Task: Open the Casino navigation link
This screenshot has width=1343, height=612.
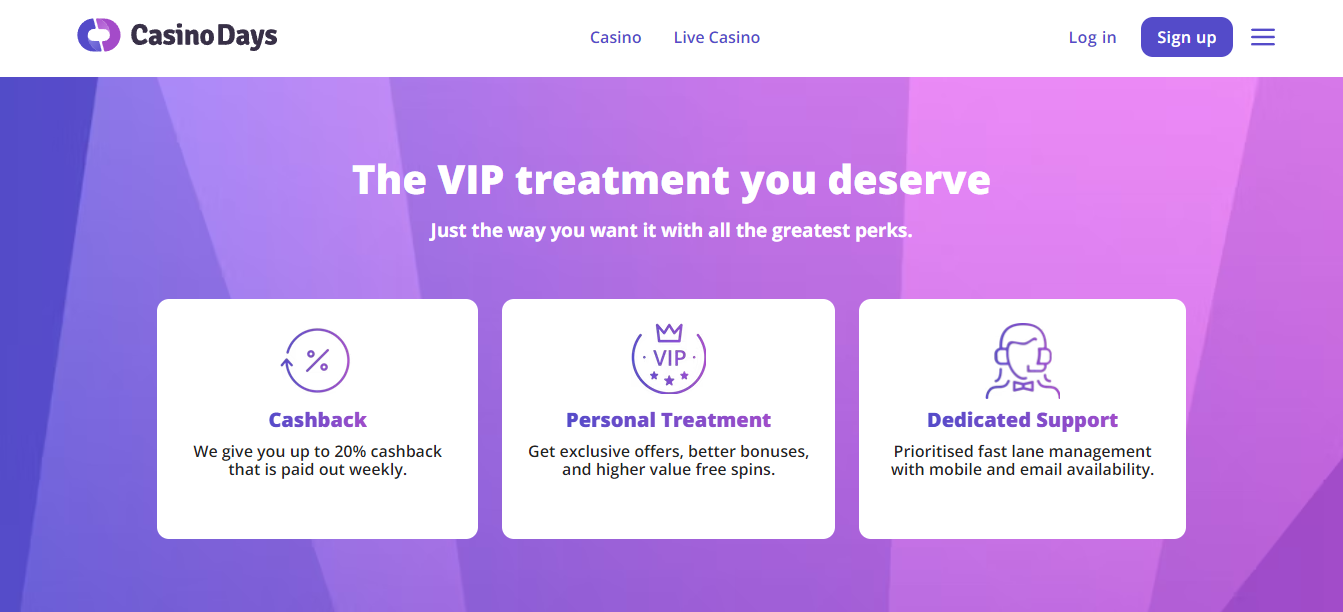Action: 616,37
